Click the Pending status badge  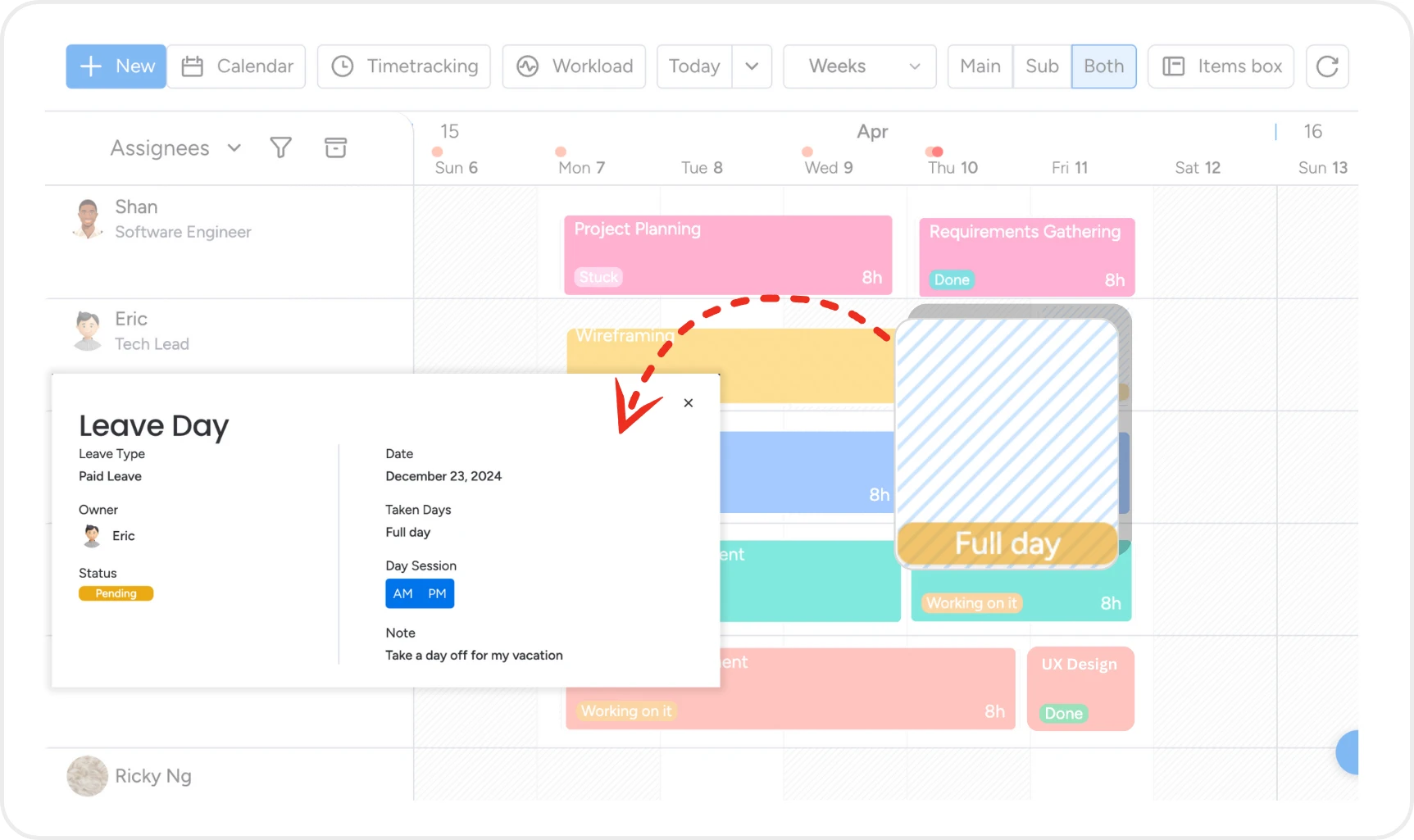116,593
